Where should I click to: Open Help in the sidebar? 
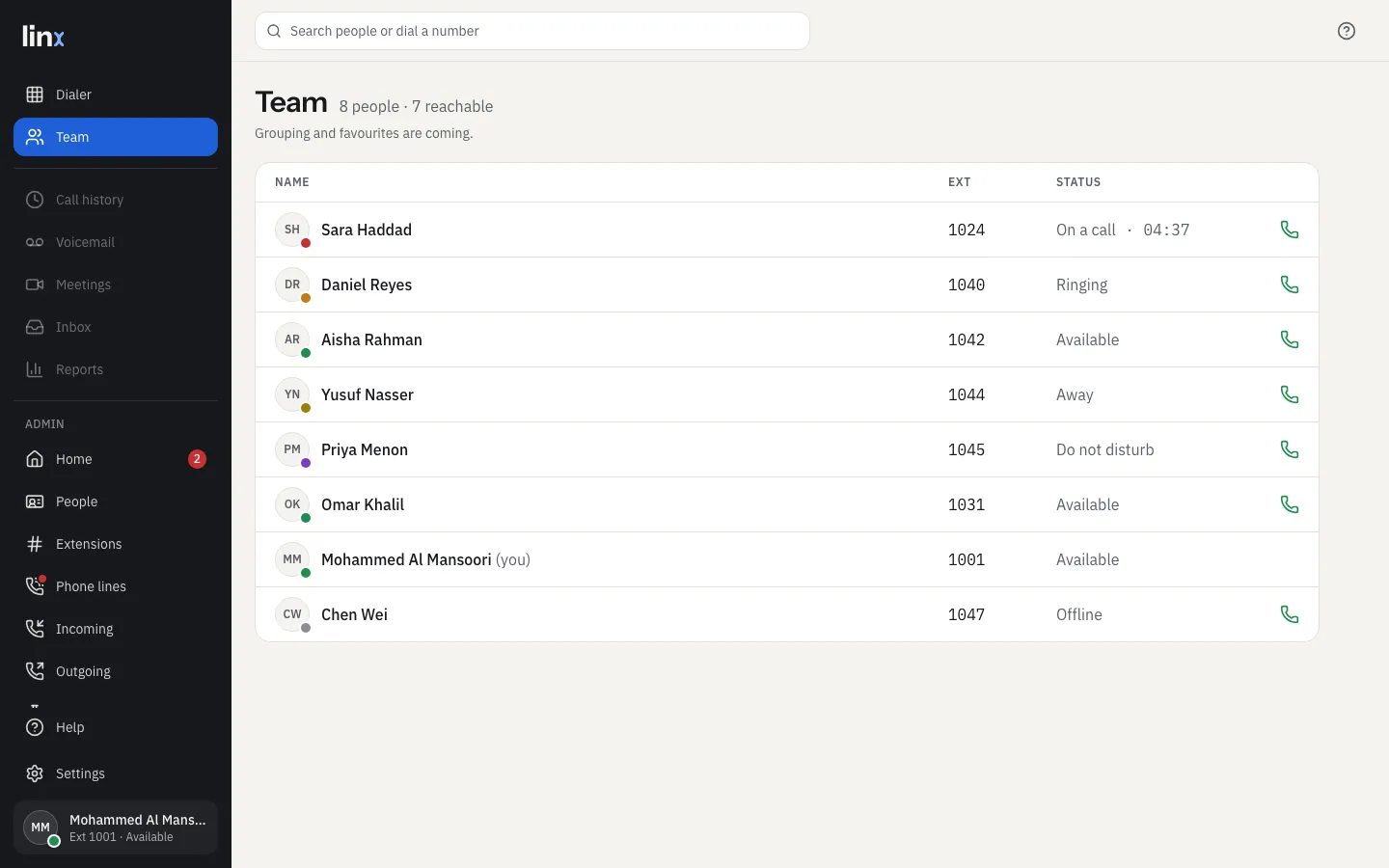tap(116, 727)
